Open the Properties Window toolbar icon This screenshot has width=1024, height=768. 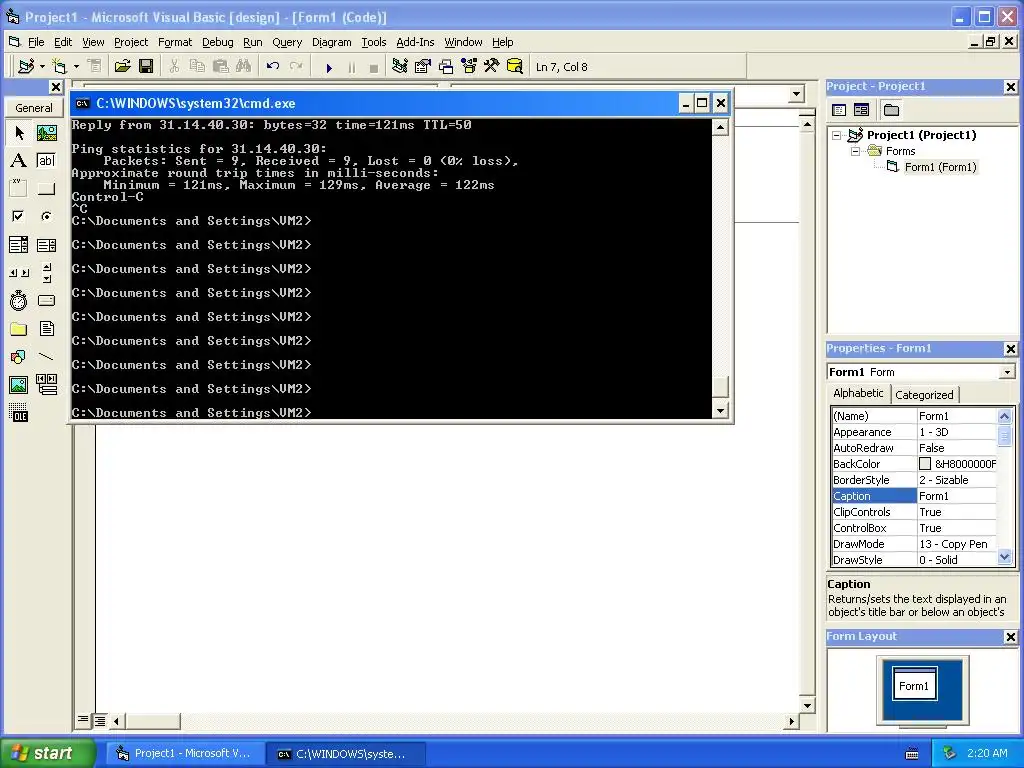[x=423, y=67]
